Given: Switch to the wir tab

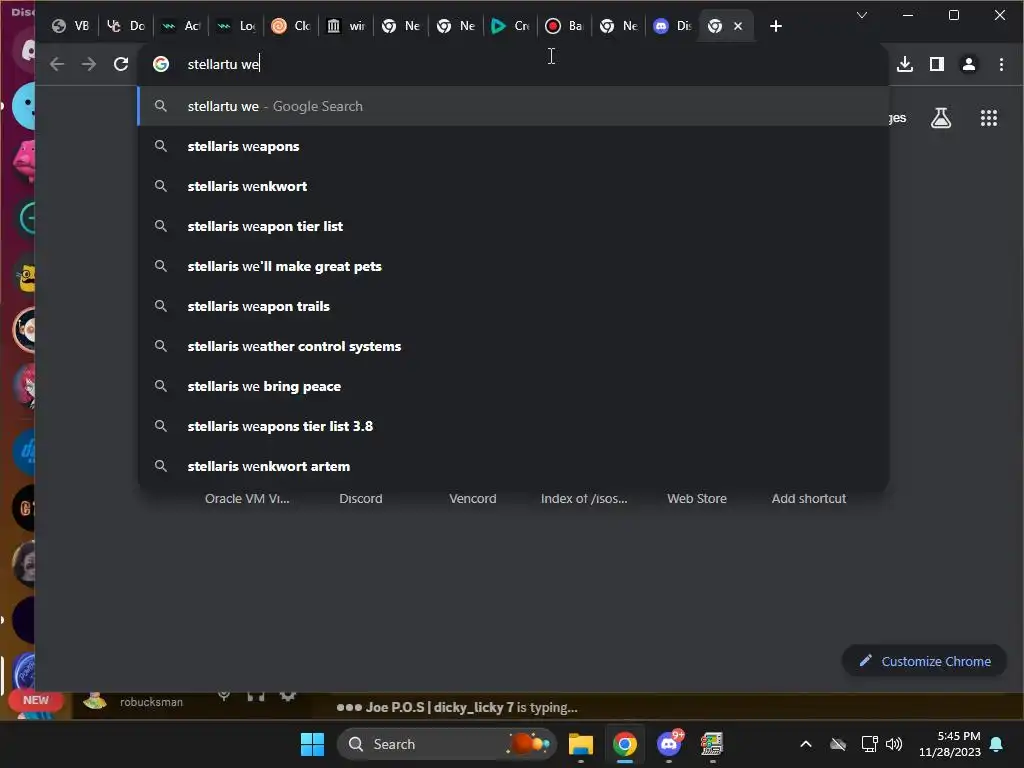Looking at the screenshot, I should tap(345, 26).
